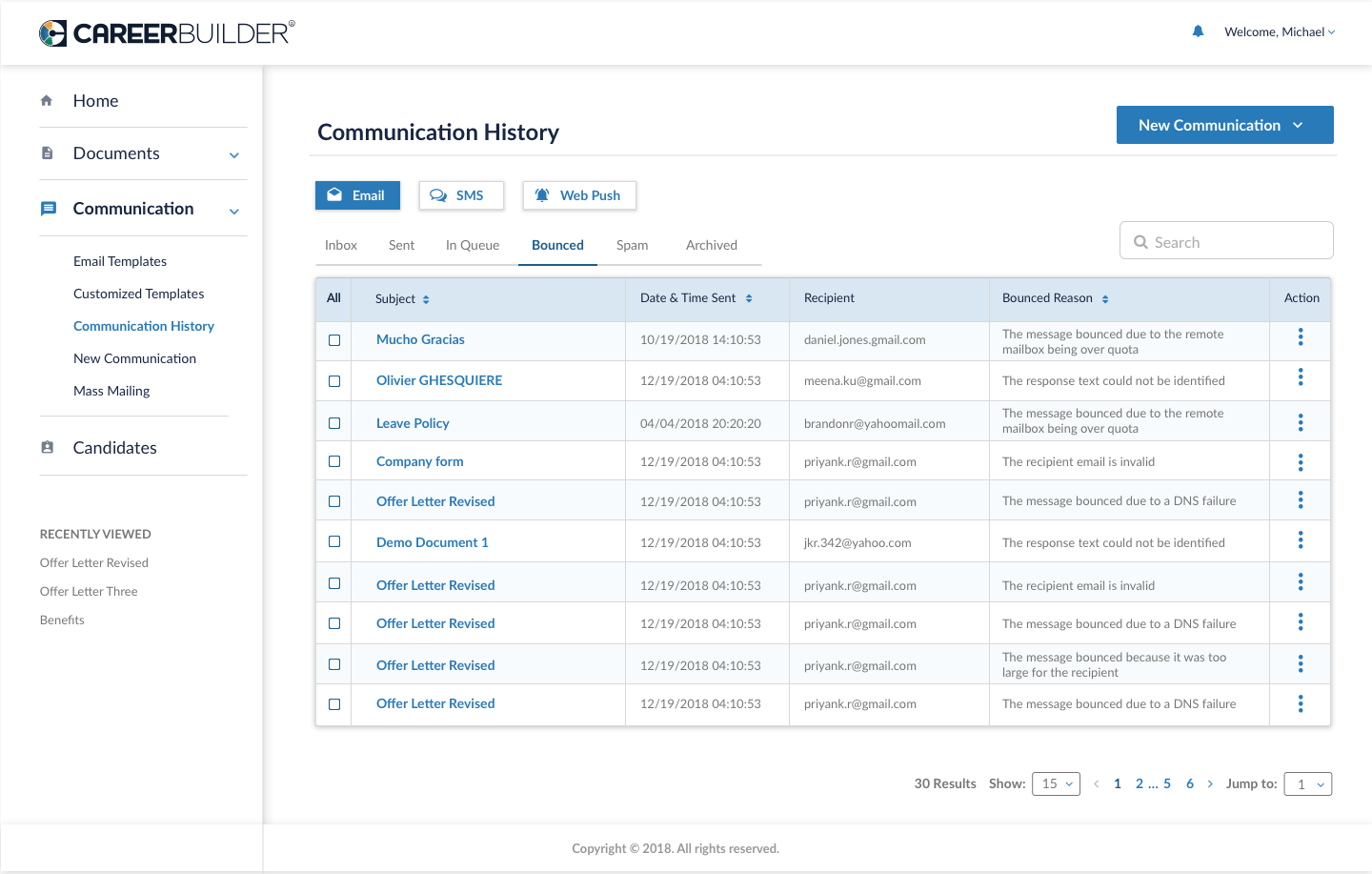Open the Olivier GHESQUIERE subject link
Screen dimensions: 1372x874
[x=439, y=380]
